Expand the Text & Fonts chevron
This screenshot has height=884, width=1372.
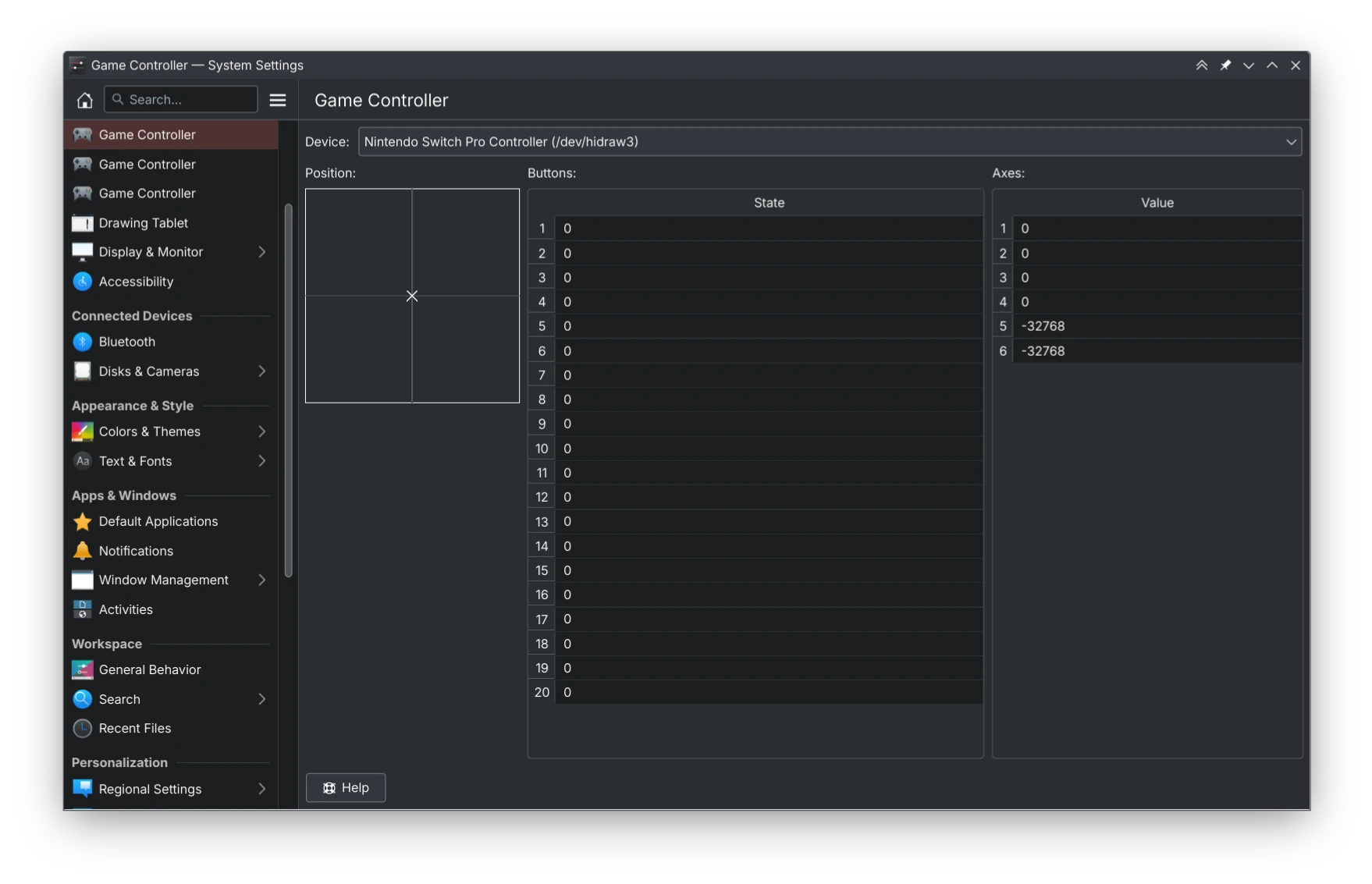click(262, 461)
